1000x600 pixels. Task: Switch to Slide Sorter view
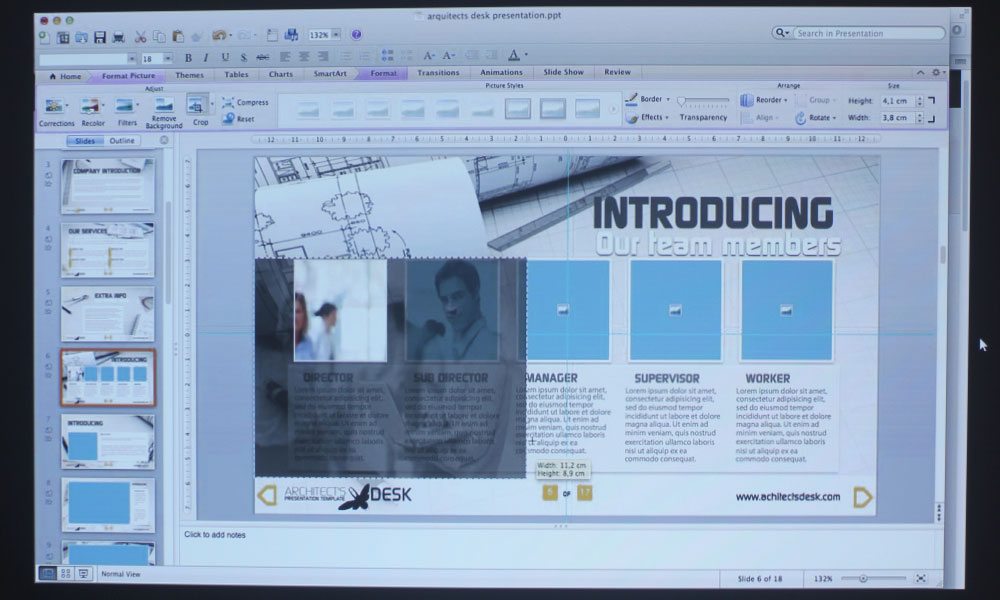click(x=65, y=574)
